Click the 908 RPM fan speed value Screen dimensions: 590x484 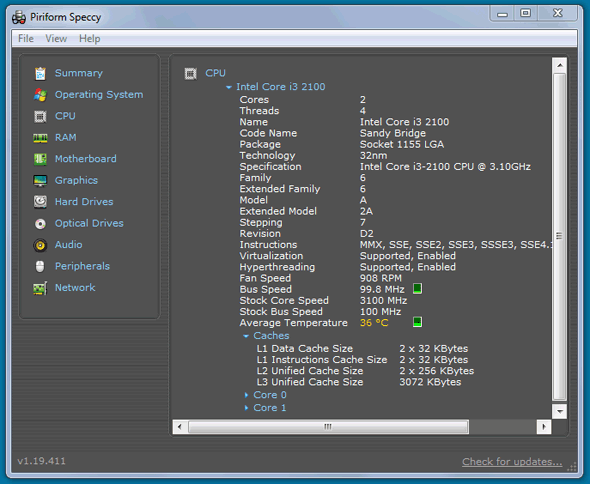point(381,279)
